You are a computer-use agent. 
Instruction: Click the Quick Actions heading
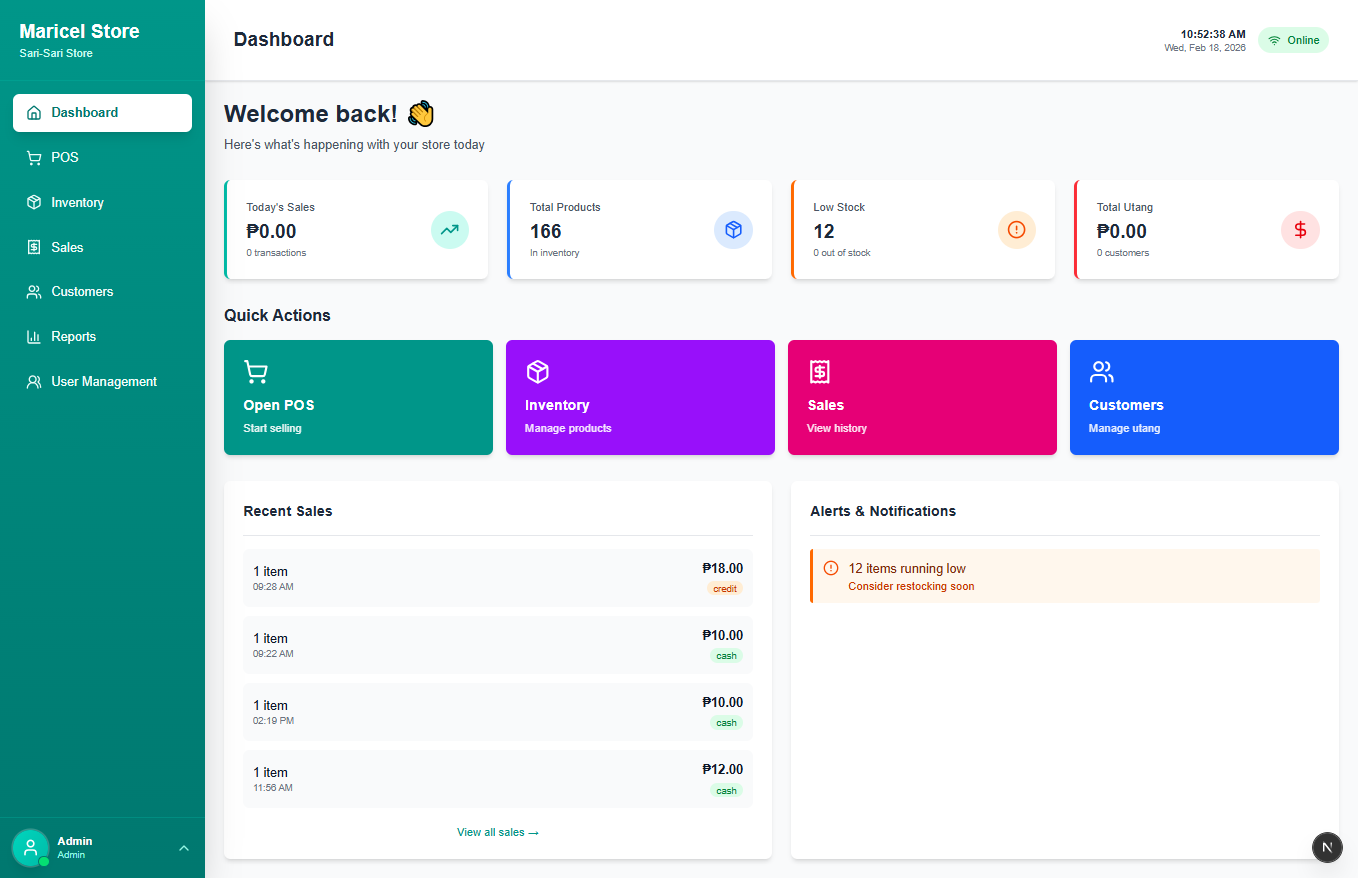(x=277, y=315)
